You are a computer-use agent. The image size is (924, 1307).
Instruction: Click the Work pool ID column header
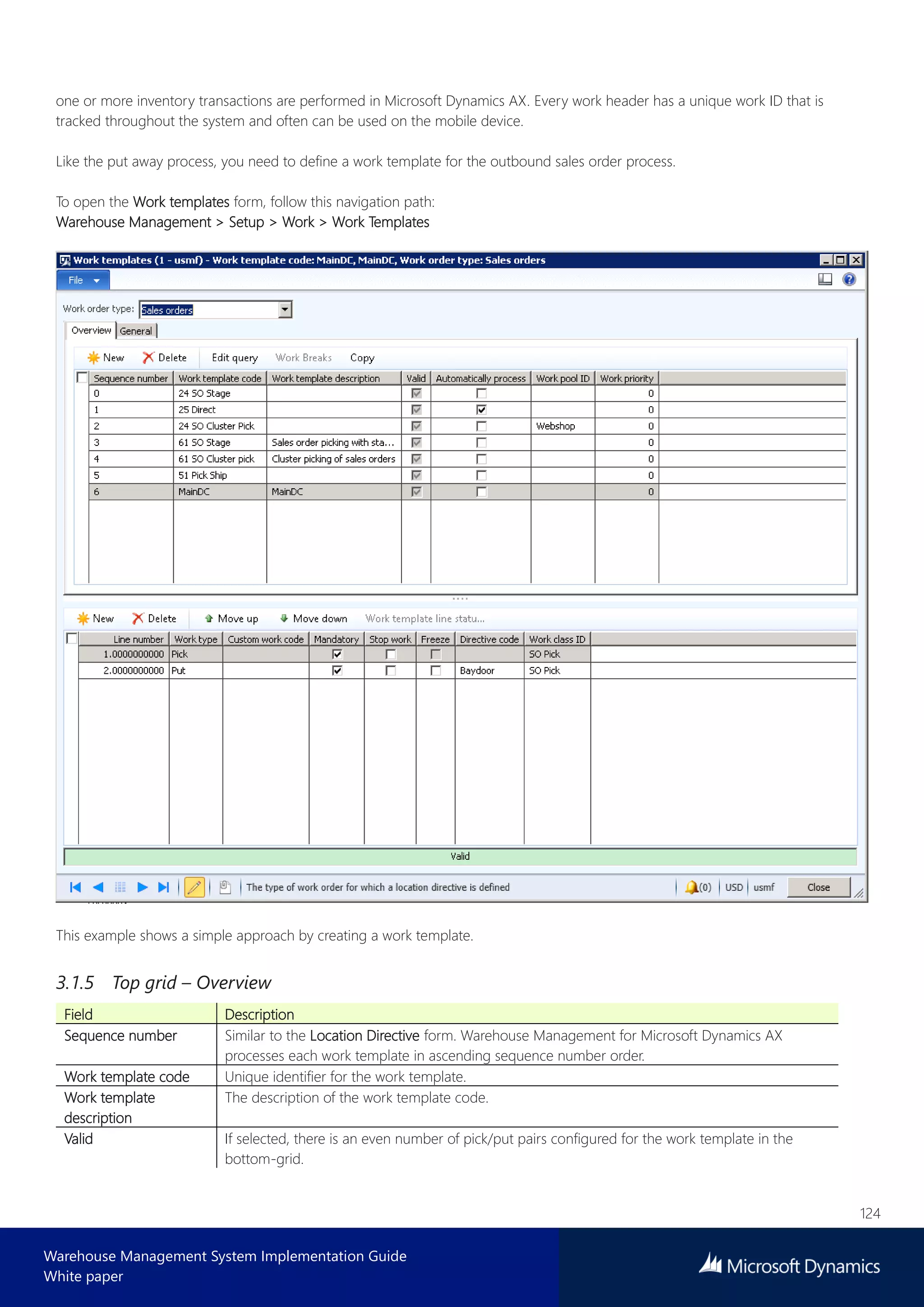pyautogui.click(x=563, y=378)
